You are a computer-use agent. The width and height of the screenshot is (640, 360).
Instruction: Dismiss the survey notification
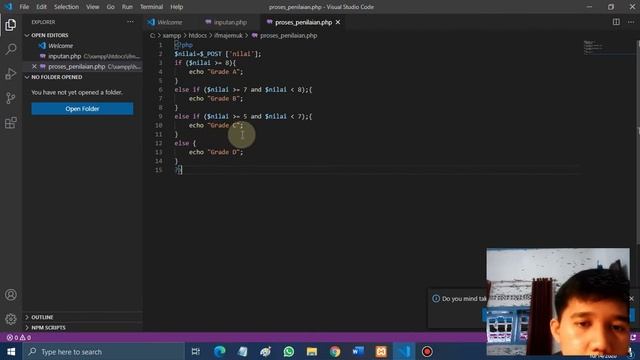pos(631,298)
